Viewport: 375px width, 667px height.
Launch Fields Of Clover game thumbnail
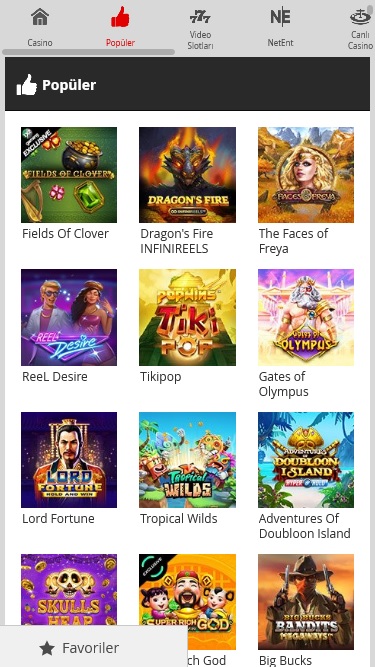pyautogui.click(x=69, y=175)
